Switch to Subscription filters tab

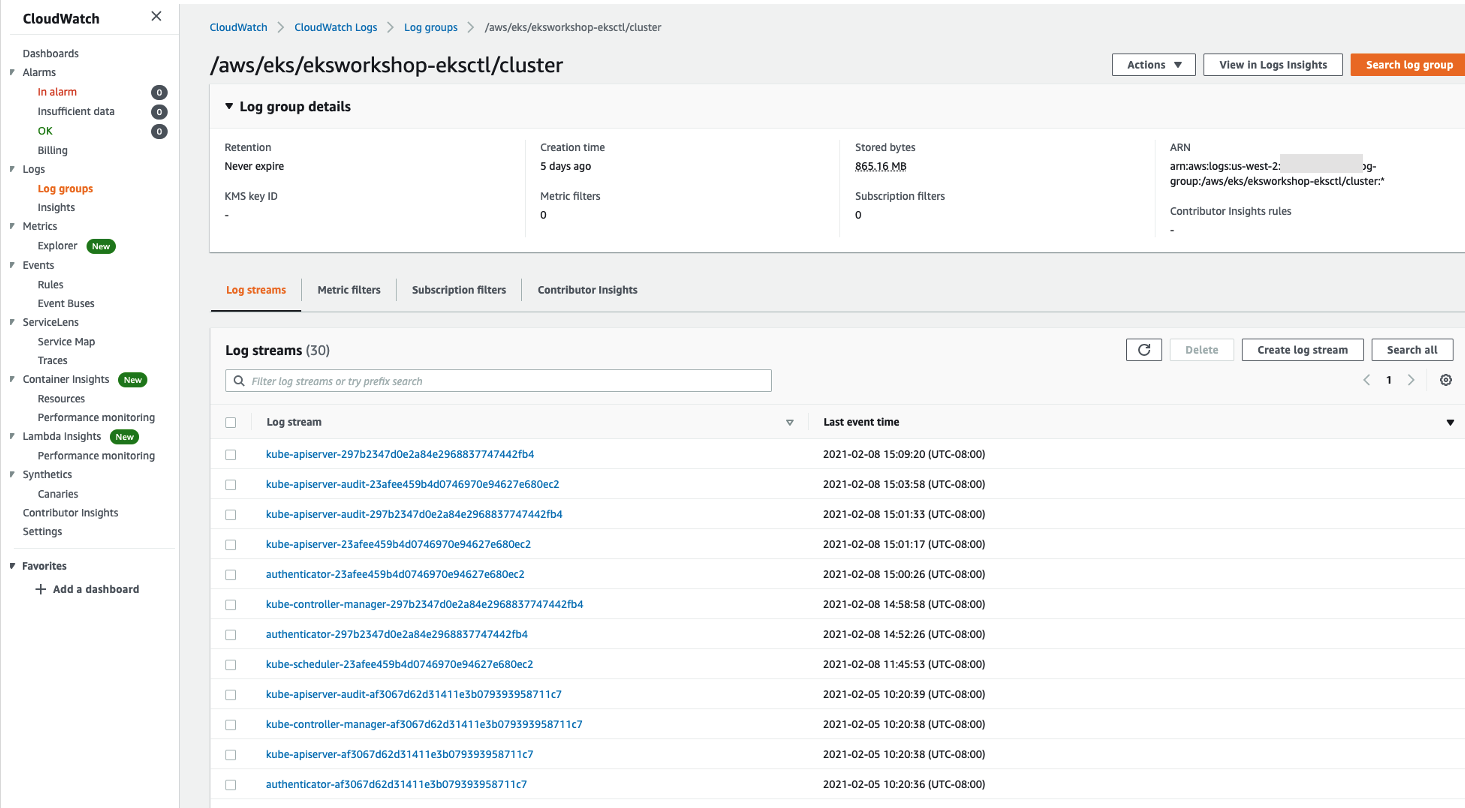pyautogui.click(x=459, y=290)
